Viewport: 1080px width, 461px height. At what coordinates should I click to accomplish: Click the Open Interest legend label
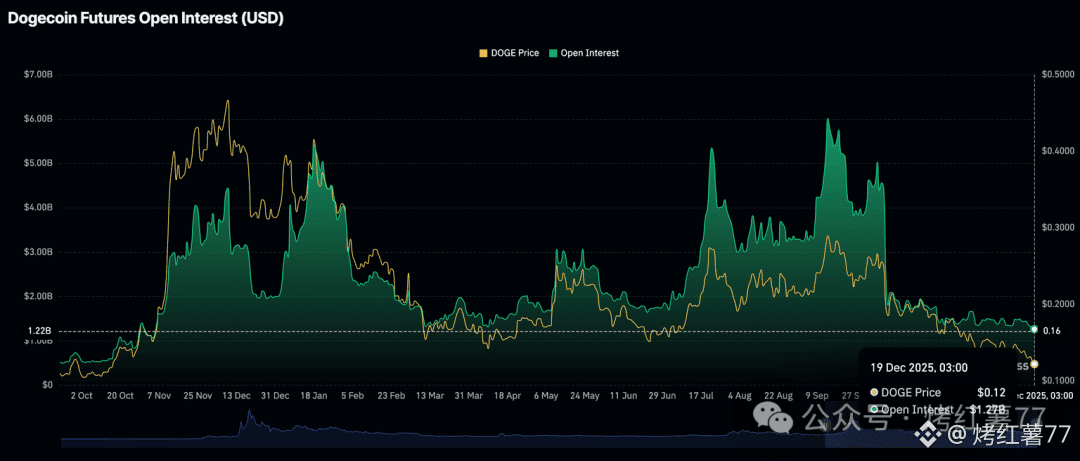(589, 53)
